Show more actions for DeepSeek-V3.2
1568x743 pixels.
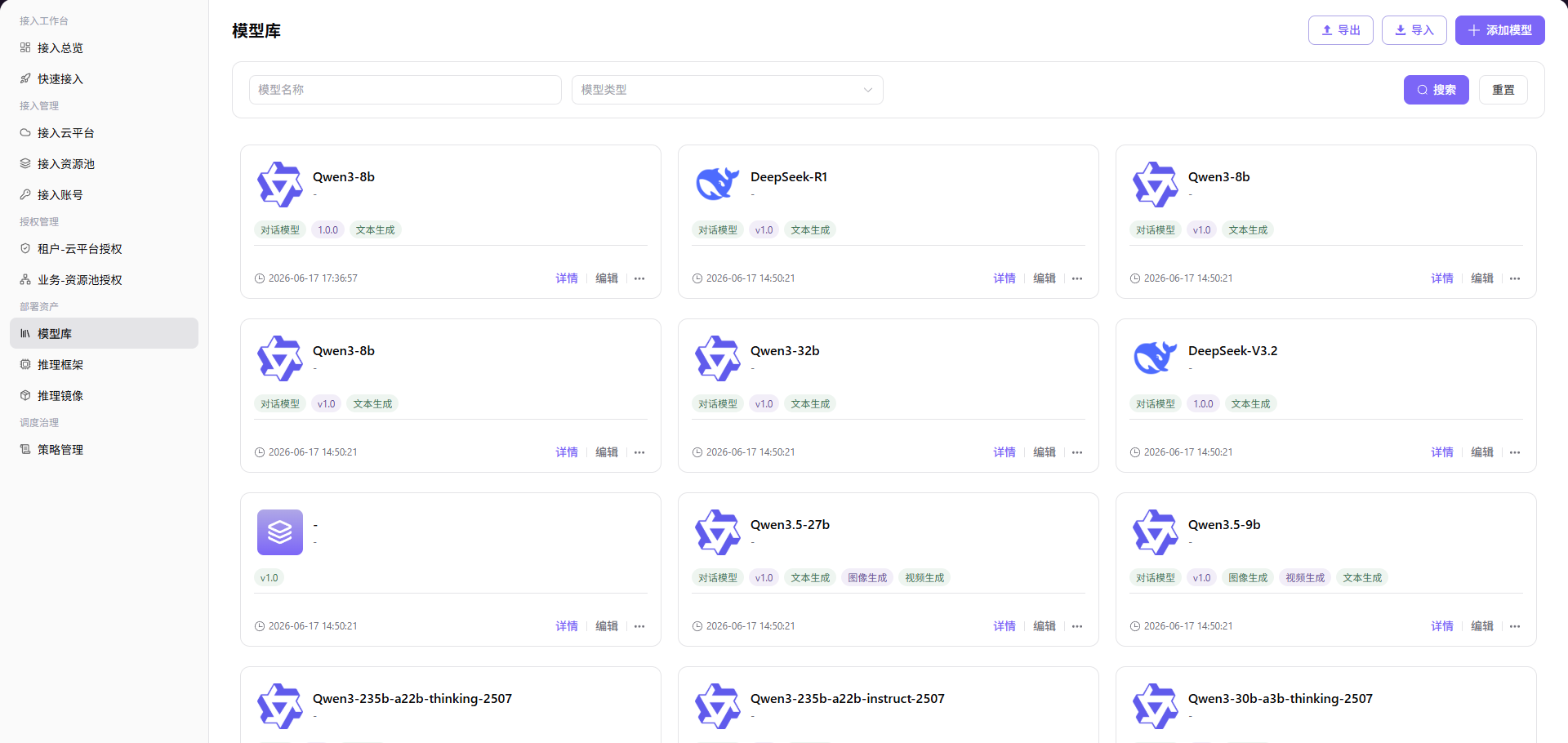(x=1515, y=452)
